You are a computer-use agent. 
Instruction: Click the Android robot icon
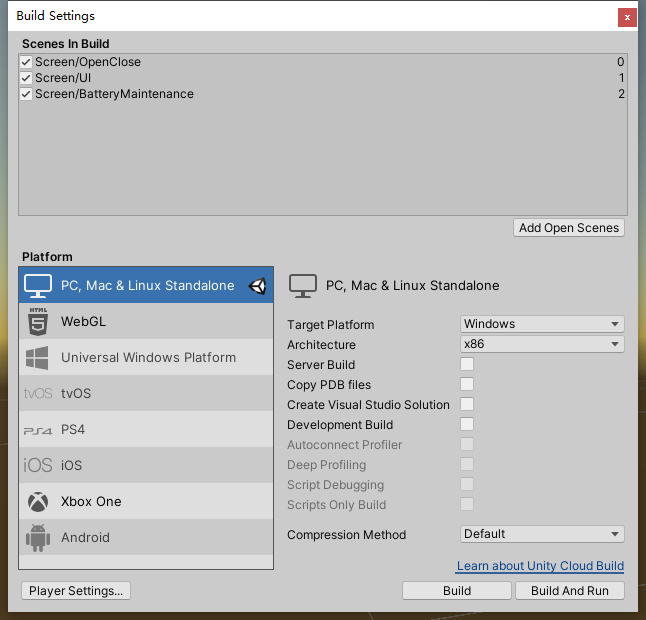point(38,538)
